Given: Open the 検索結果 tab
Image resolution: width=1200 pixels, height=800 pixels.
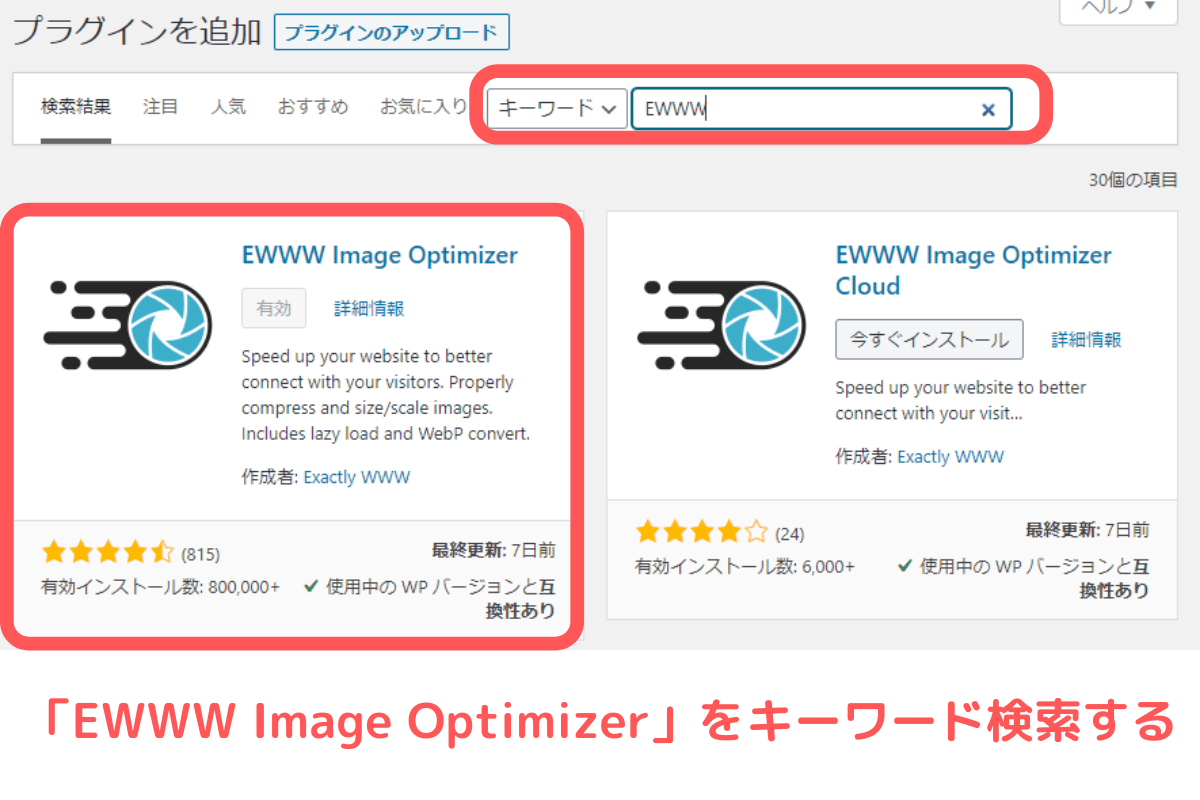Looking at the screenshot, I should [76, 106].
